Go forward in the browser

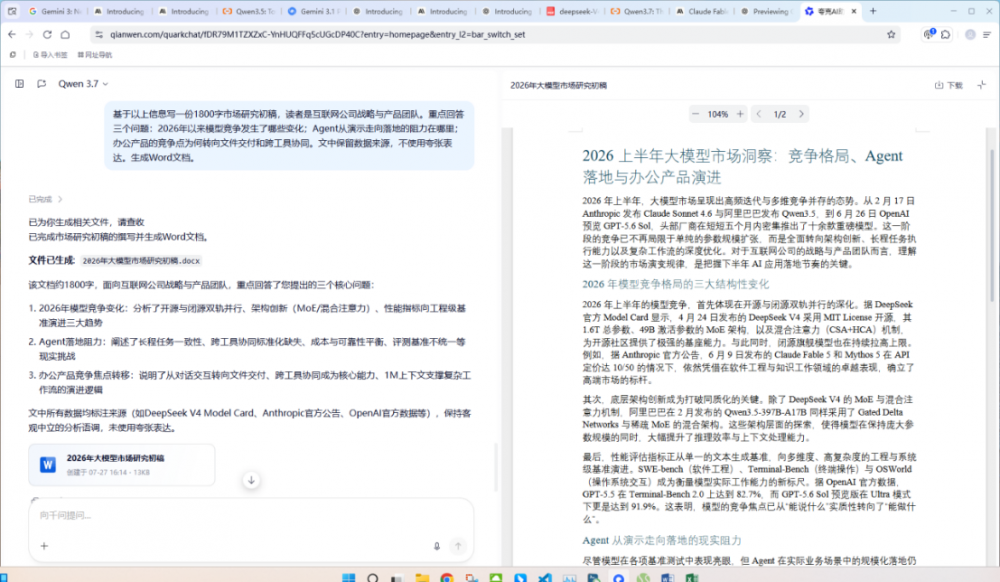[x=29, y=34]
